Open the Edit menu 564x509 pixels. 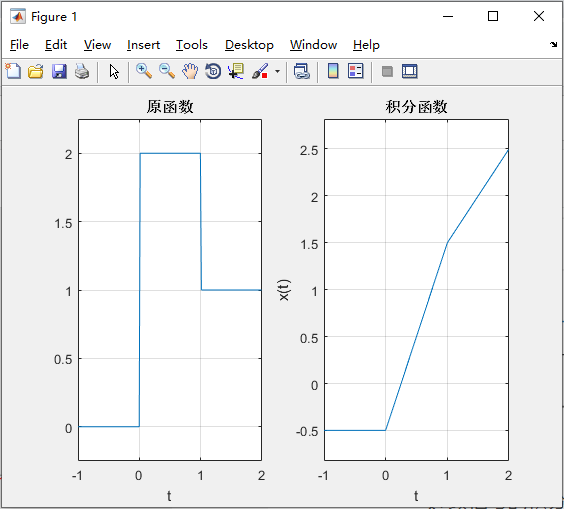[56, 45]
